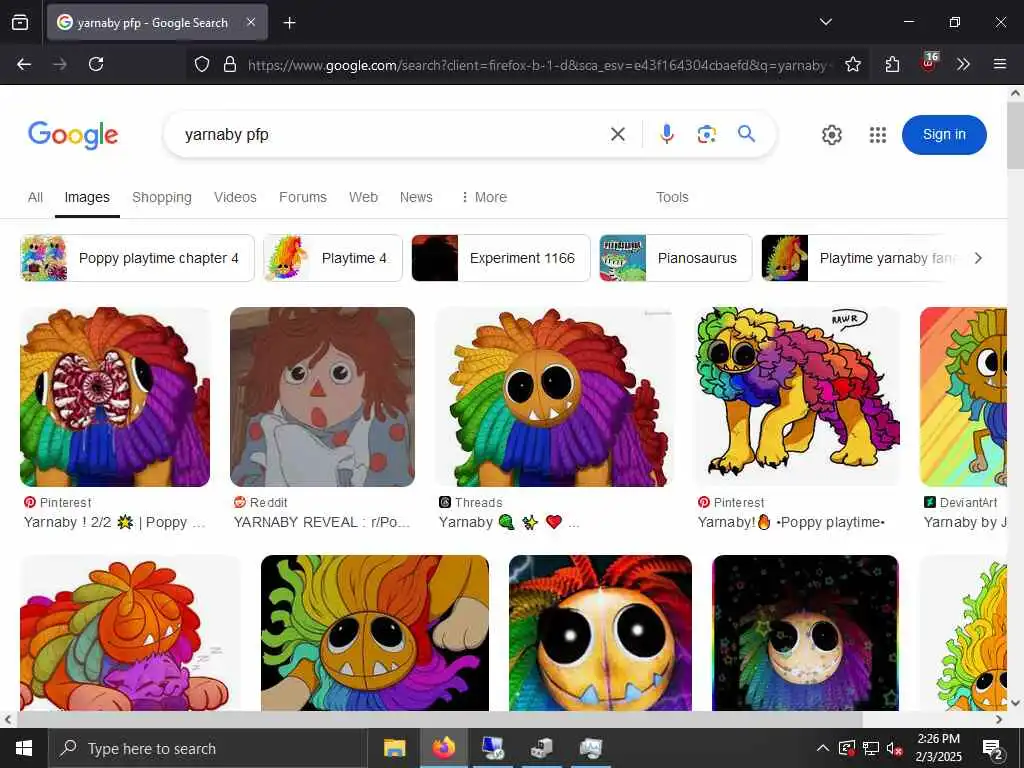Select the Playtime 4 suggestion chip
The height and width of the screenshot is (768, 1024).
pyautogui.click(x=333, y=258)
